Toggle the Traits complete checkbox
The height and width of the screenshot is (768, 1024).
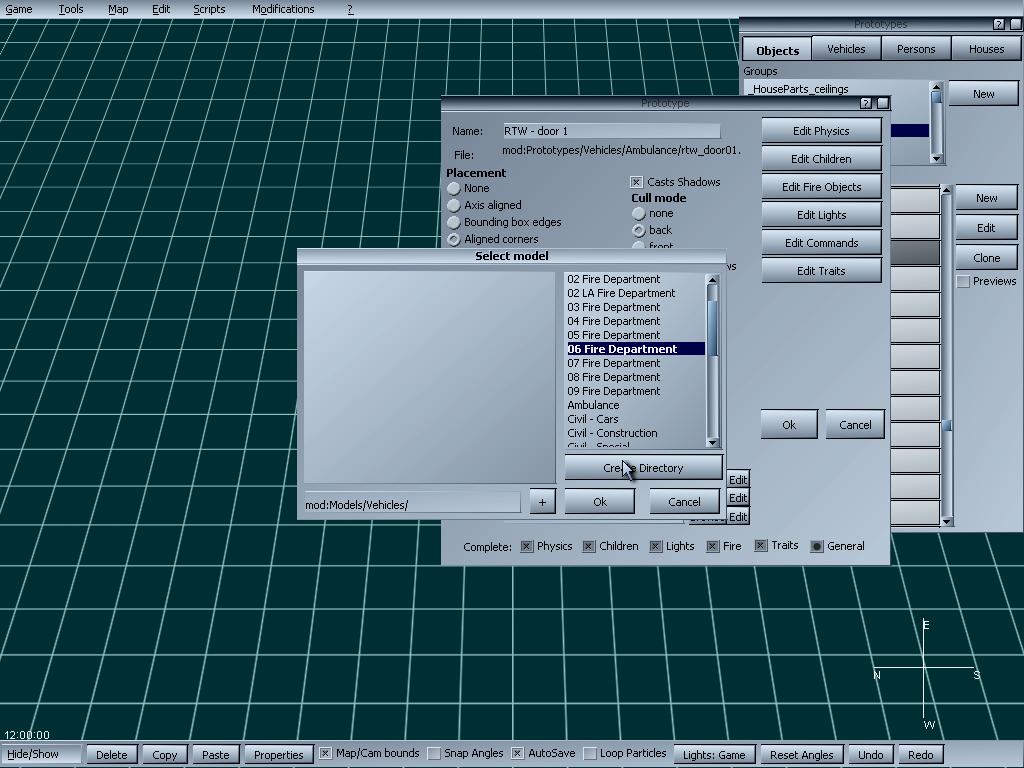click(x=760, y=545)
